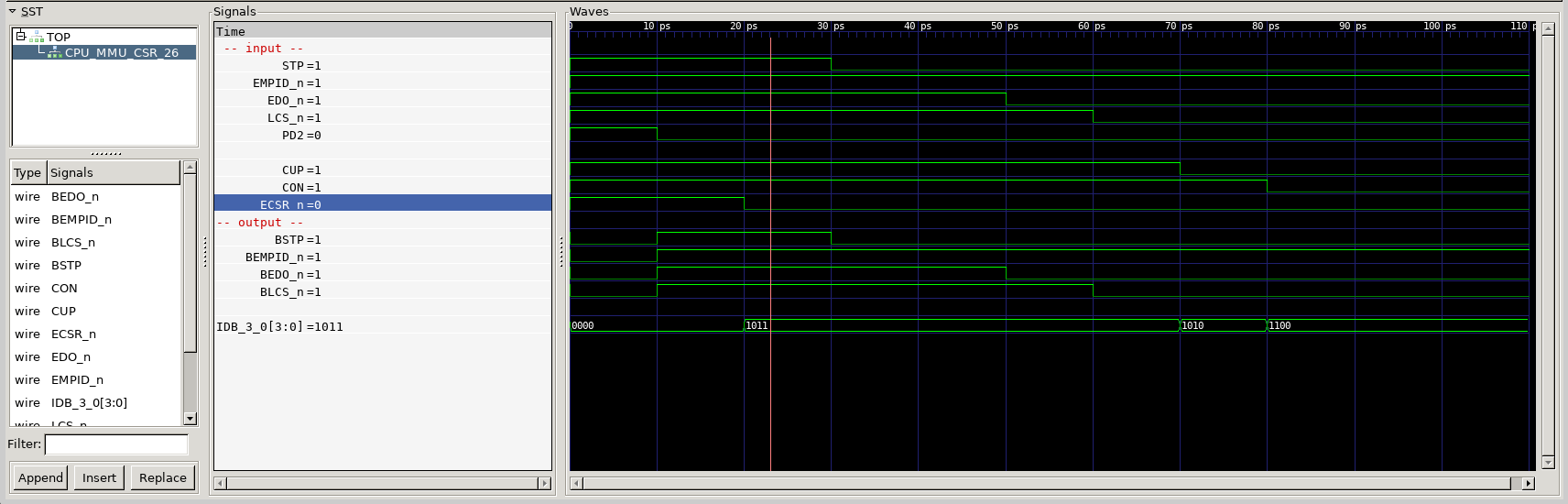This screenshot has height=504, width=1568.
Task: Click the Waves vertical scrollbar up arrow
Action: (1548, 28)
